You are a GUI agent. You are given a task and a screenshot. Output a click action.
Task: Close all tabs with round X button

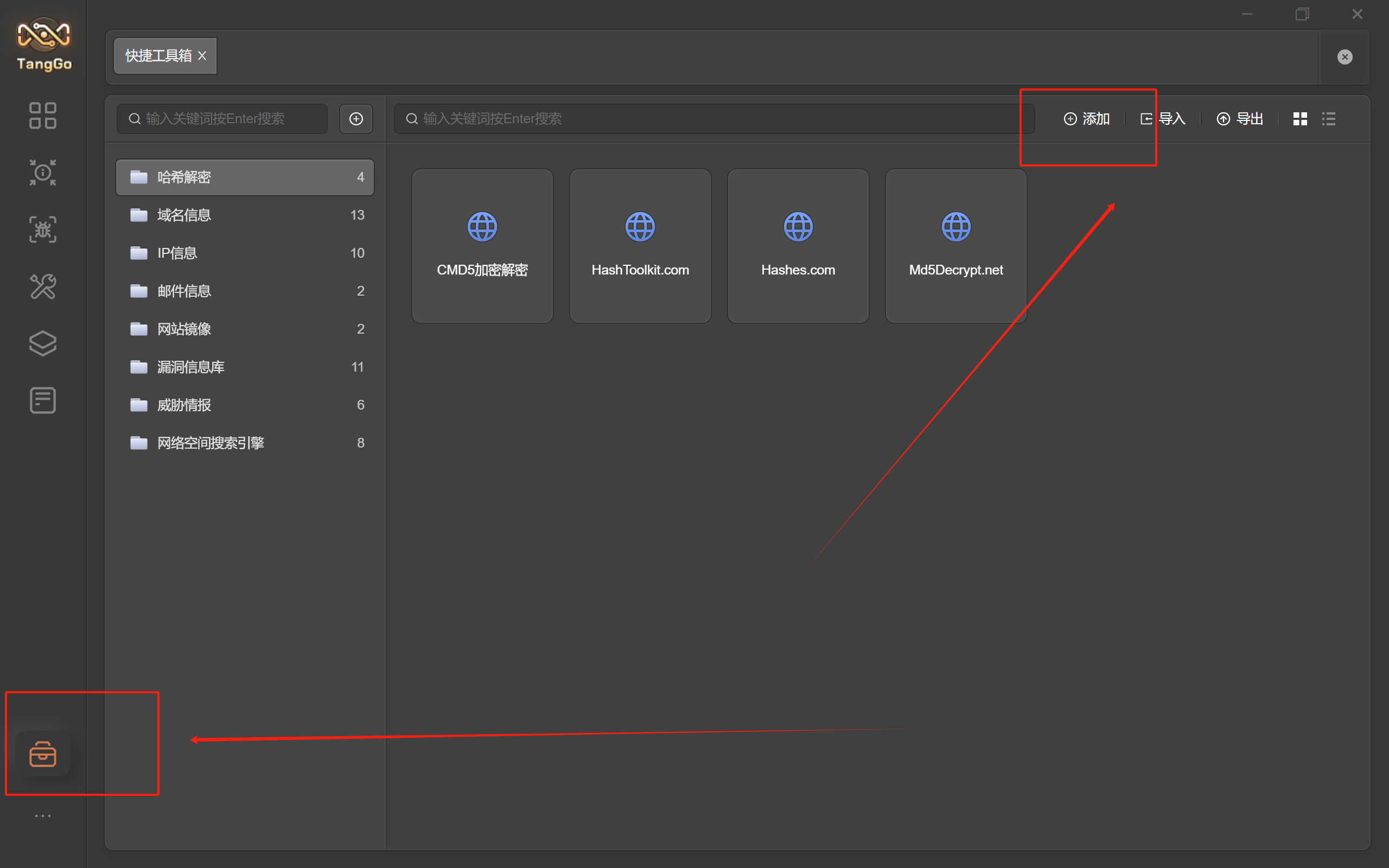(x=1344, y=57)
